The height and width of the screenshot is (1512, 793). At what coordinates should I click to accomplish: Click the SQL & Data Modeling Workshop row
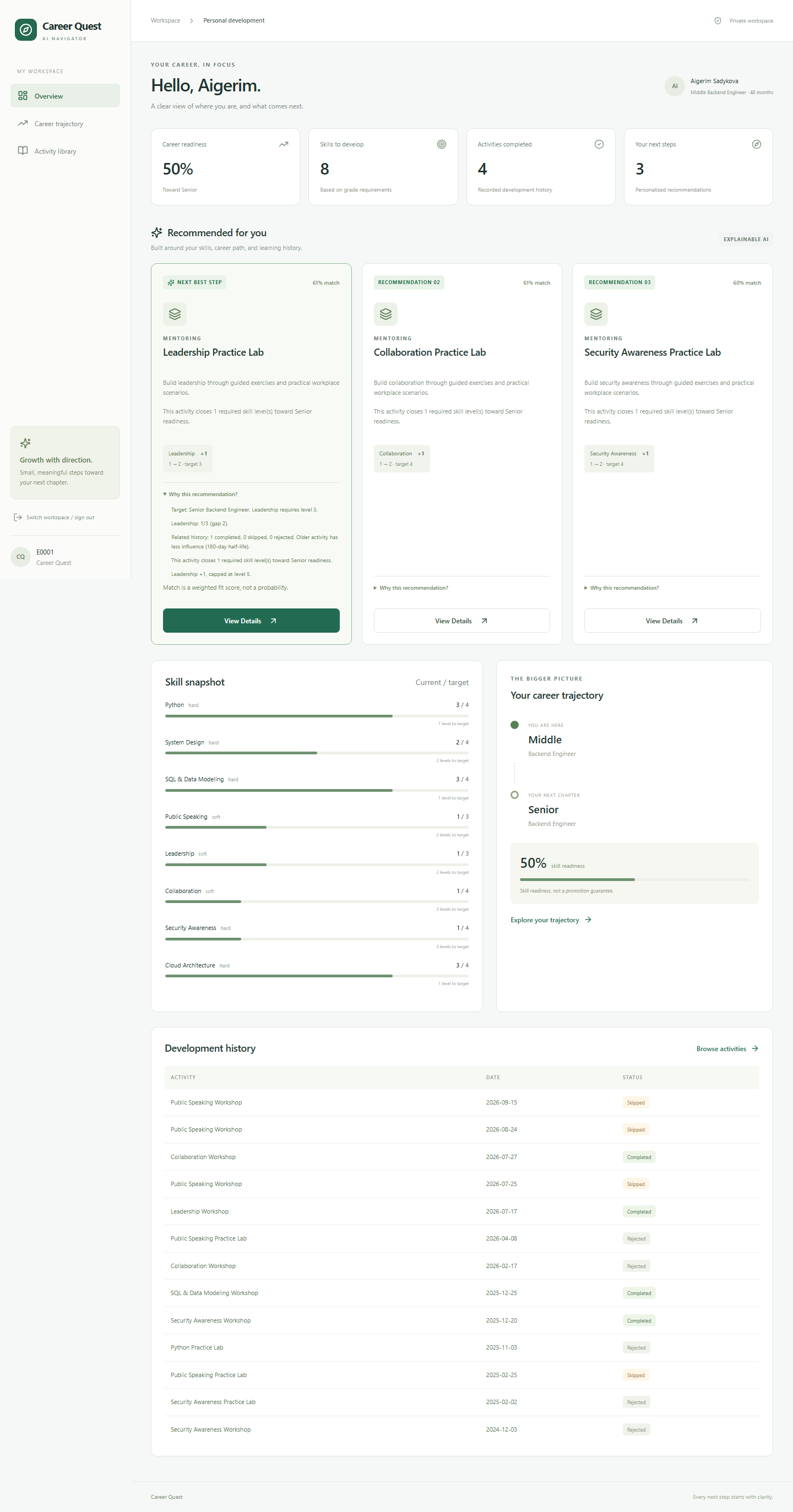462,1292
